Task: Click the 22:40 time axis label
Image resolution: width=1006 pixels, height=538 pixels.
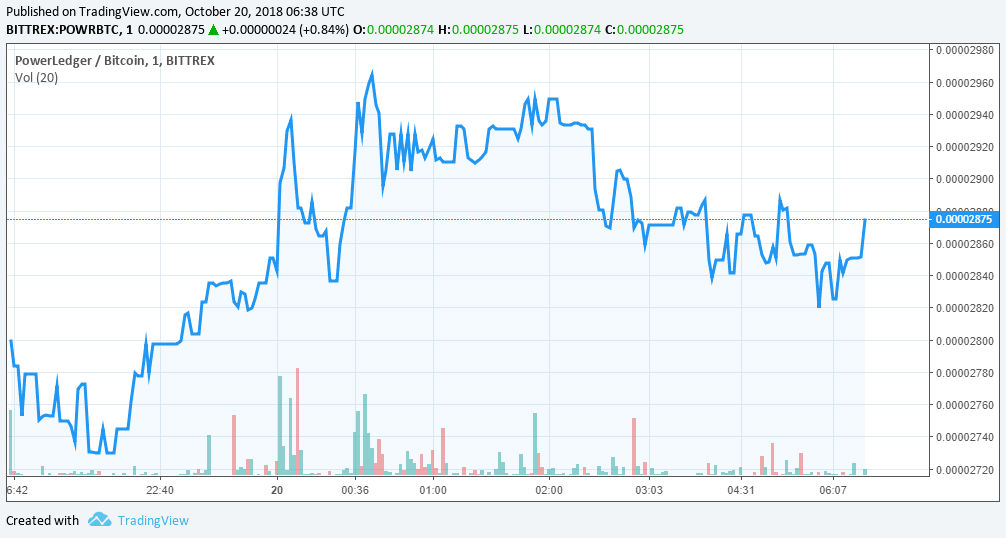Action: tap(160, 491)
